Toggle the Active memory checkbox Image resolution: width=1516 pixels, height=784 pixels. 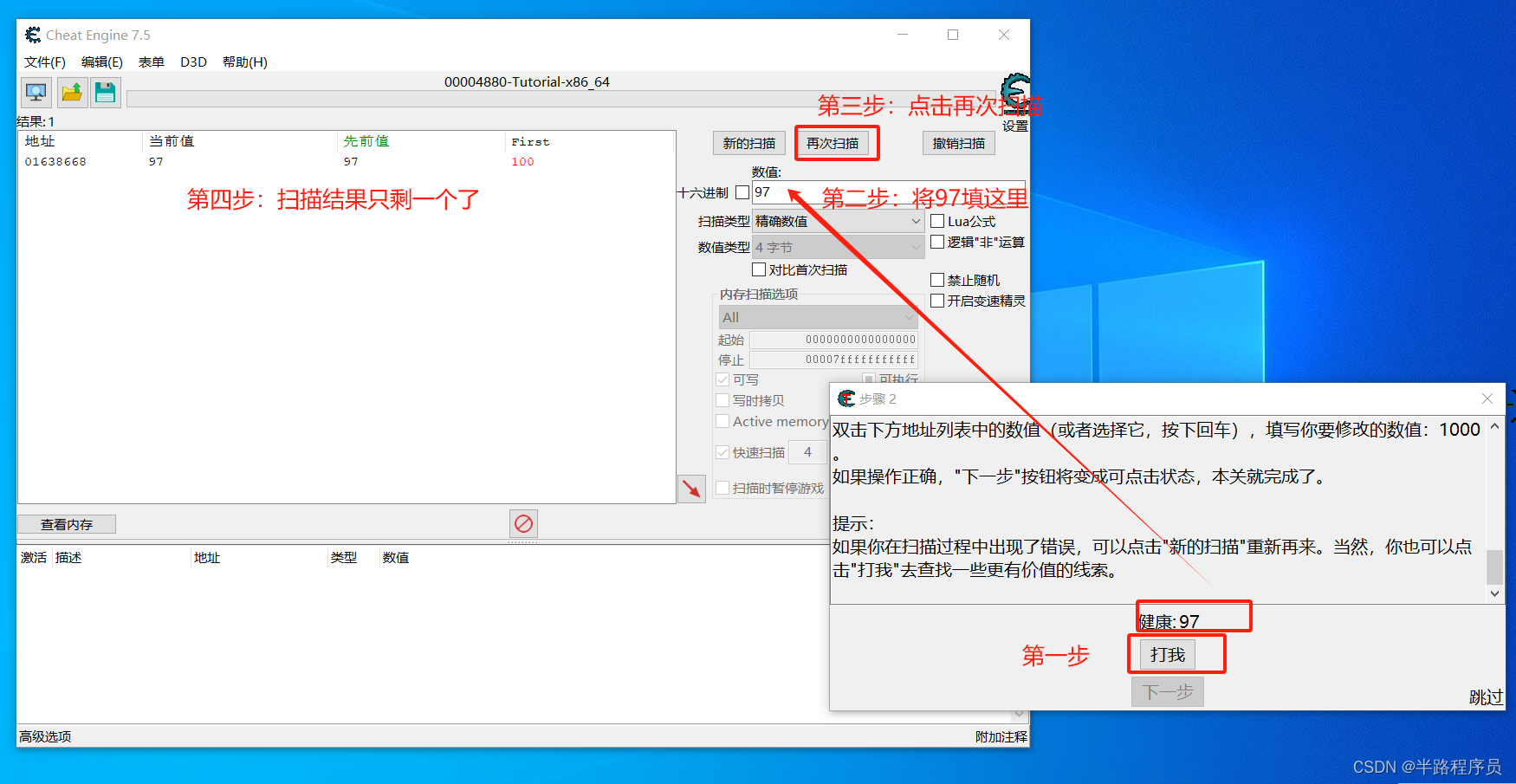tap(722, 421)
